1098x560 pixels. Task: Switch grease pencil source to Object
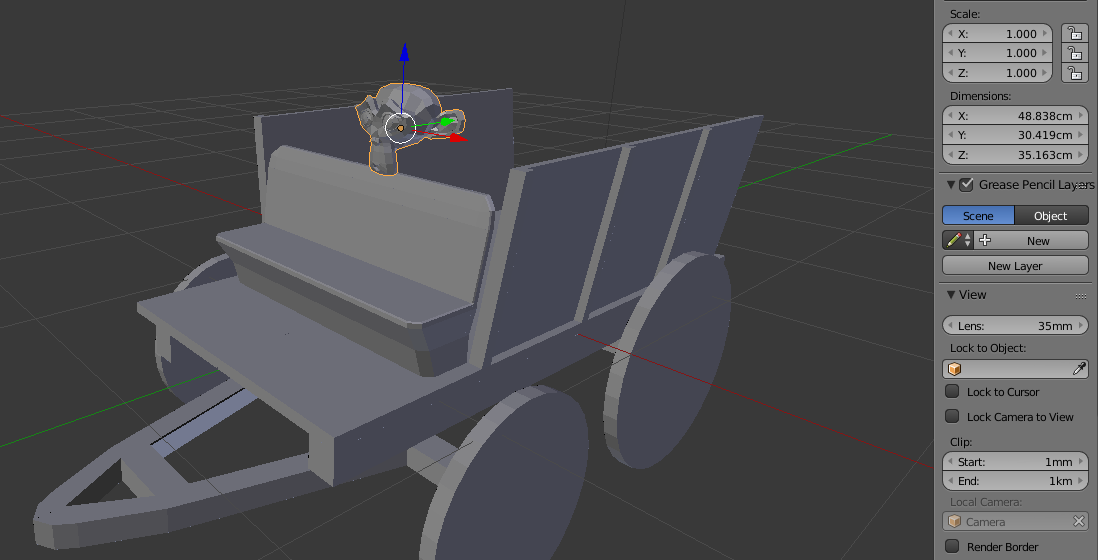click(x=1051, y=216)
